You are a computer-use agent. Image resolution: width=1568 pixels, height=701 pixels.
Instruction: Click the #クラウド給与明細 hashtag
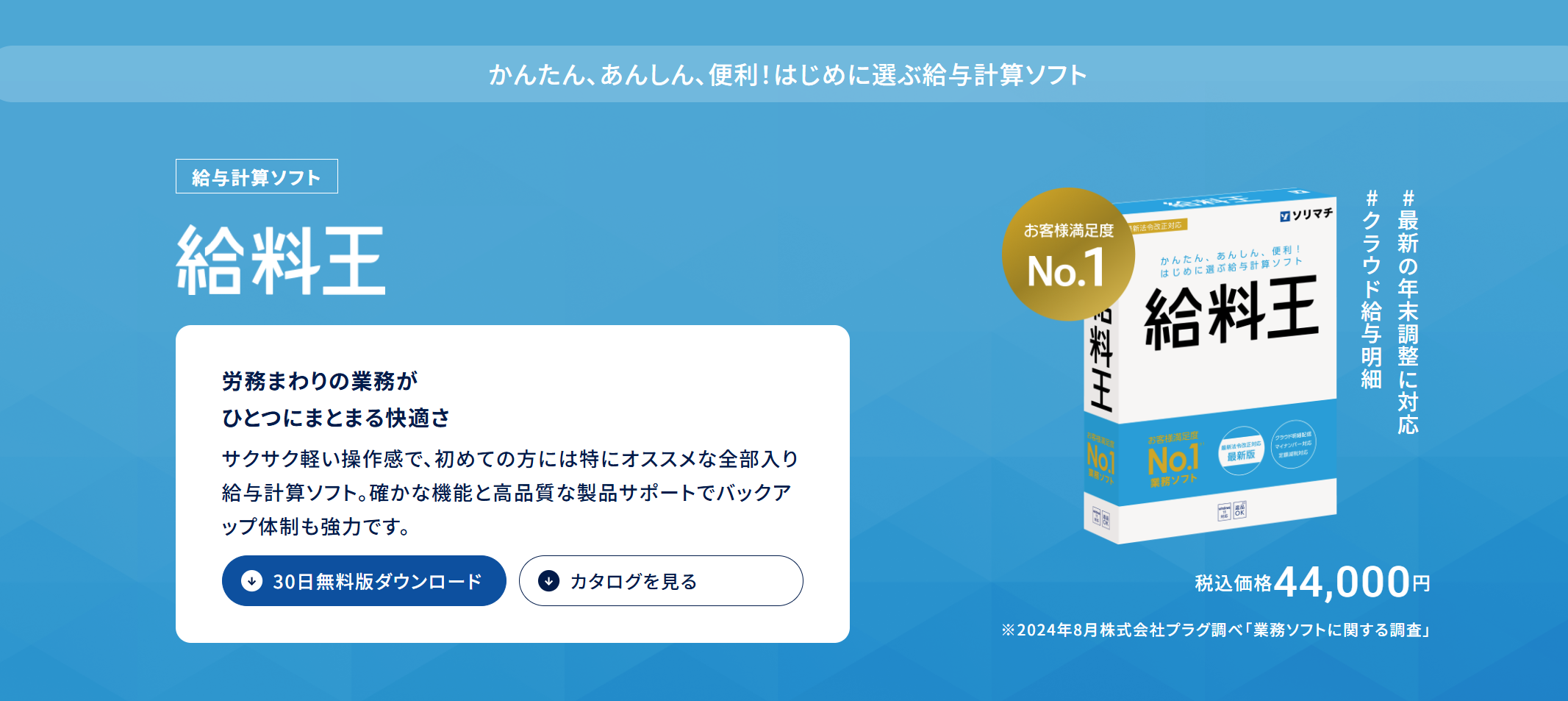(1371, 289)
